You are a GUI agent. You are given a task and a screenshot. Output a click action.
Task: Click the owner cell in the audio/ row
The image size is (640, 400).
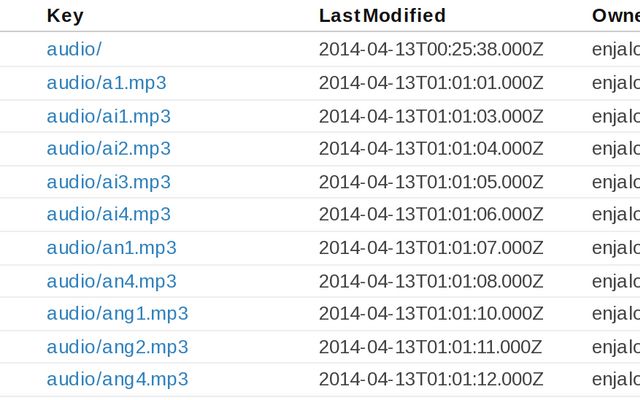pos(615,49)
